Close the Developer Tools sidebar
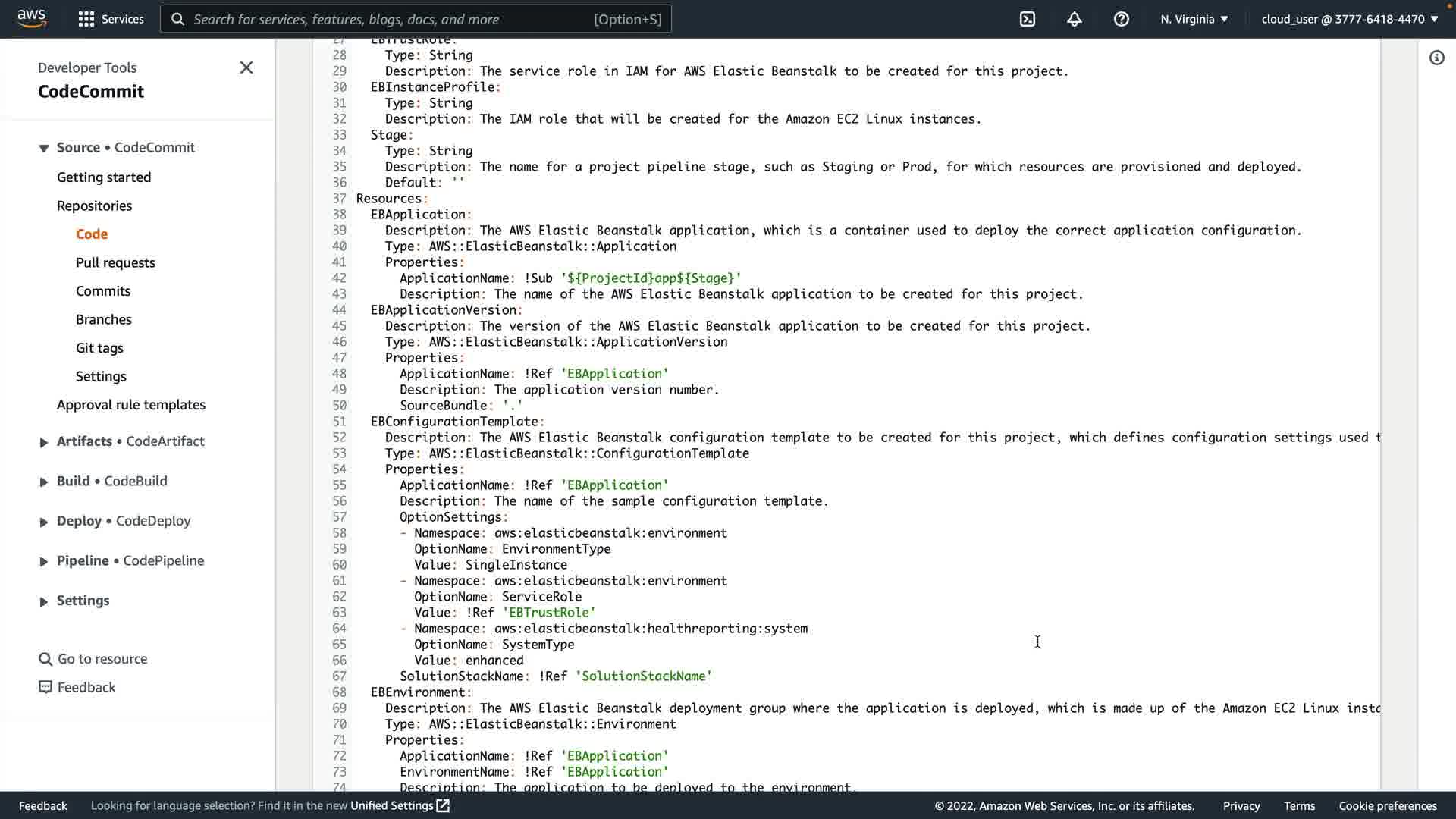The width and height of the screenshot is (1456, 819). click(x=246, y=67)
